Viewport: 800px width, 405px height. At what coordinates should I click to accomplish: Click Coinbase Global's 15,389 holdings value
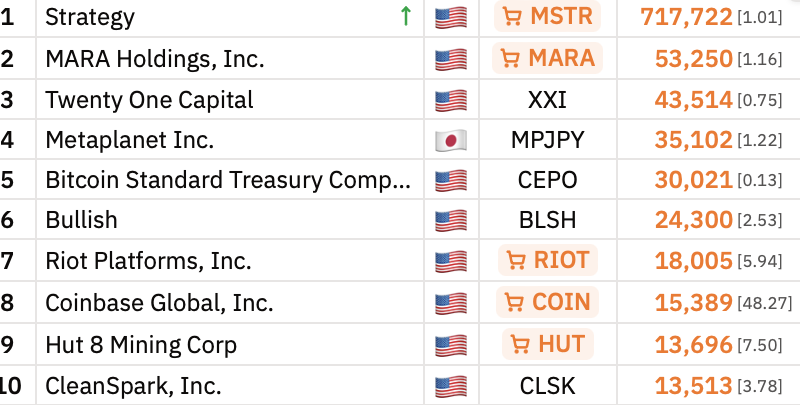(694, 303)
